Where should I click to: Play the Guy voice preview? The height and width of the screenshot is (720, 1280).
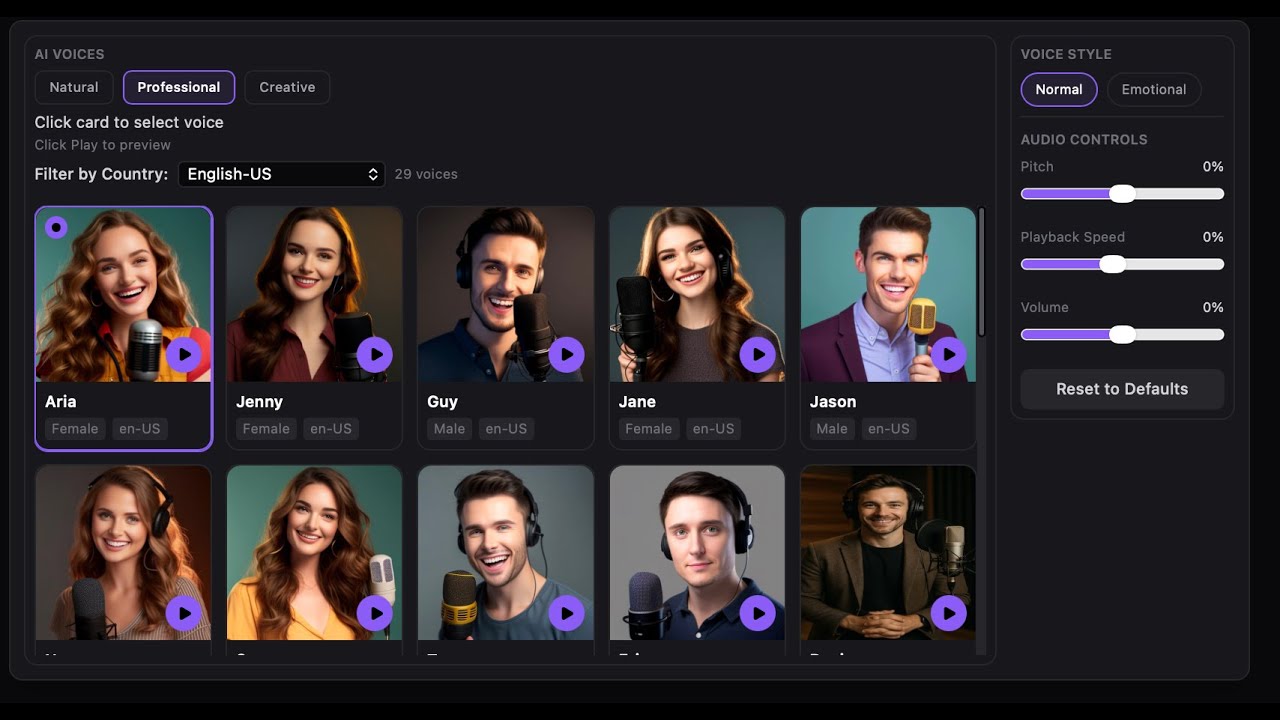[x=567, y=354]
